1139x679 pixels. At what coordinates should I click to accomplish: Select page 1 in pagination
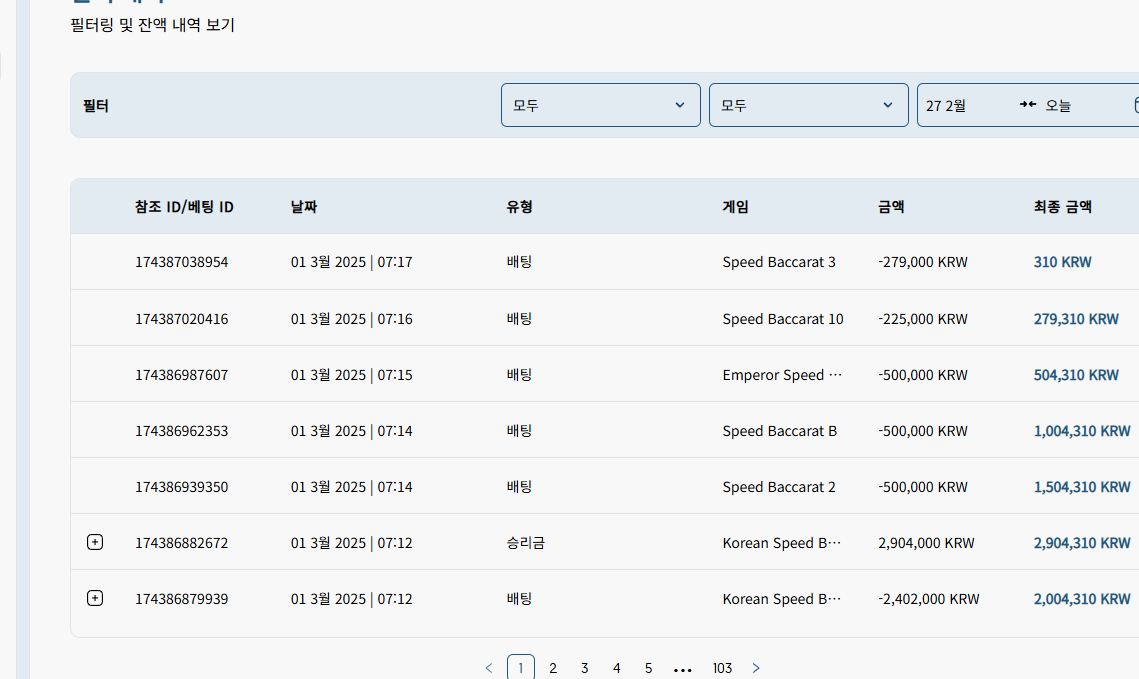[x=521, y=668]
